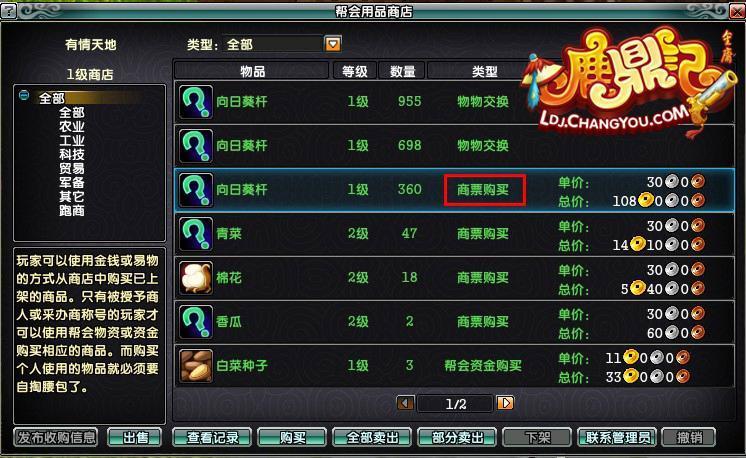Select the first 向日葵杆 row with 955 quantity
Image resolution: width=746 pixels, height=458 pixels.
pos(454,102)
